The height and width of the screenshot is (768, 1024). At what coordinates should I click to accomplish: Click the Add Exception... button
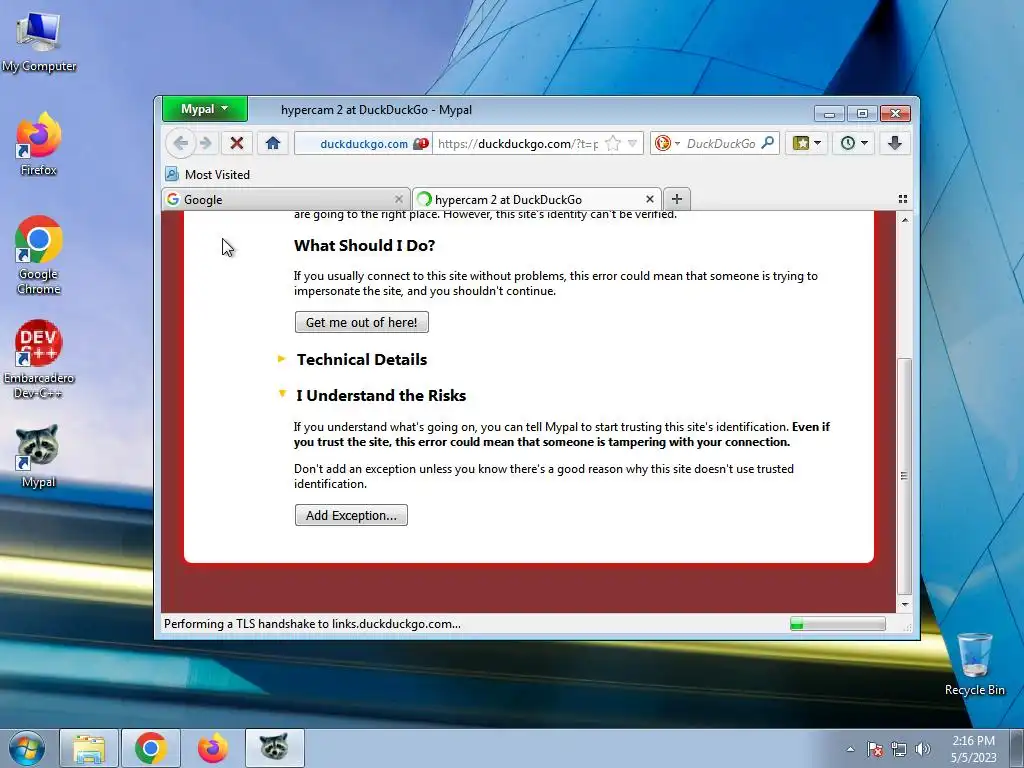click(351, 515)
